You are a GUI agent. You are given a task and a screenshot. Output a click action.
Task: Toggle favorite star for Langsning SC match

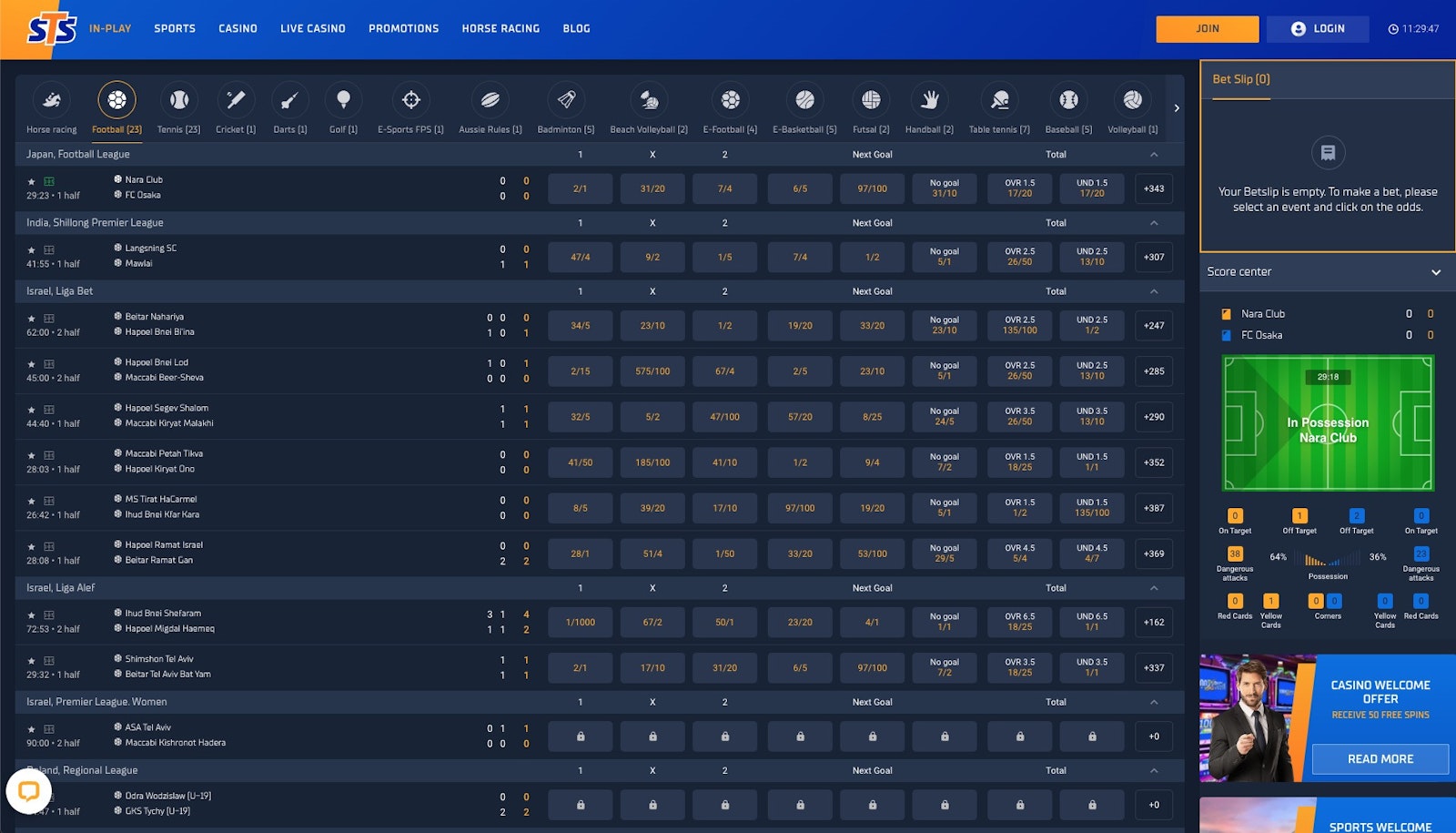click(x=32, y=249)
